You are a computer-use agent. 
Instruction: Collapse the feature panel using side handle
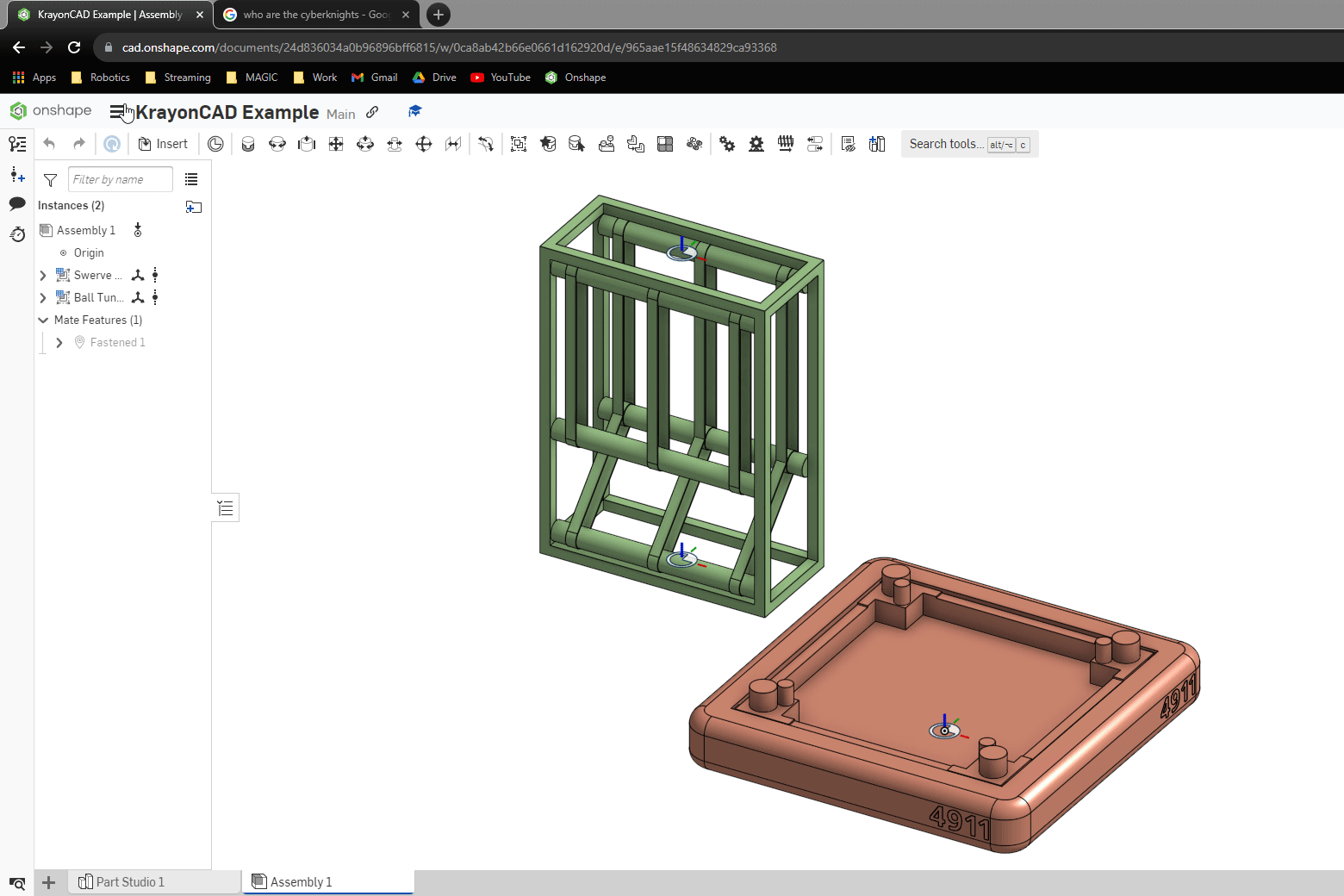tap(225, 508)
